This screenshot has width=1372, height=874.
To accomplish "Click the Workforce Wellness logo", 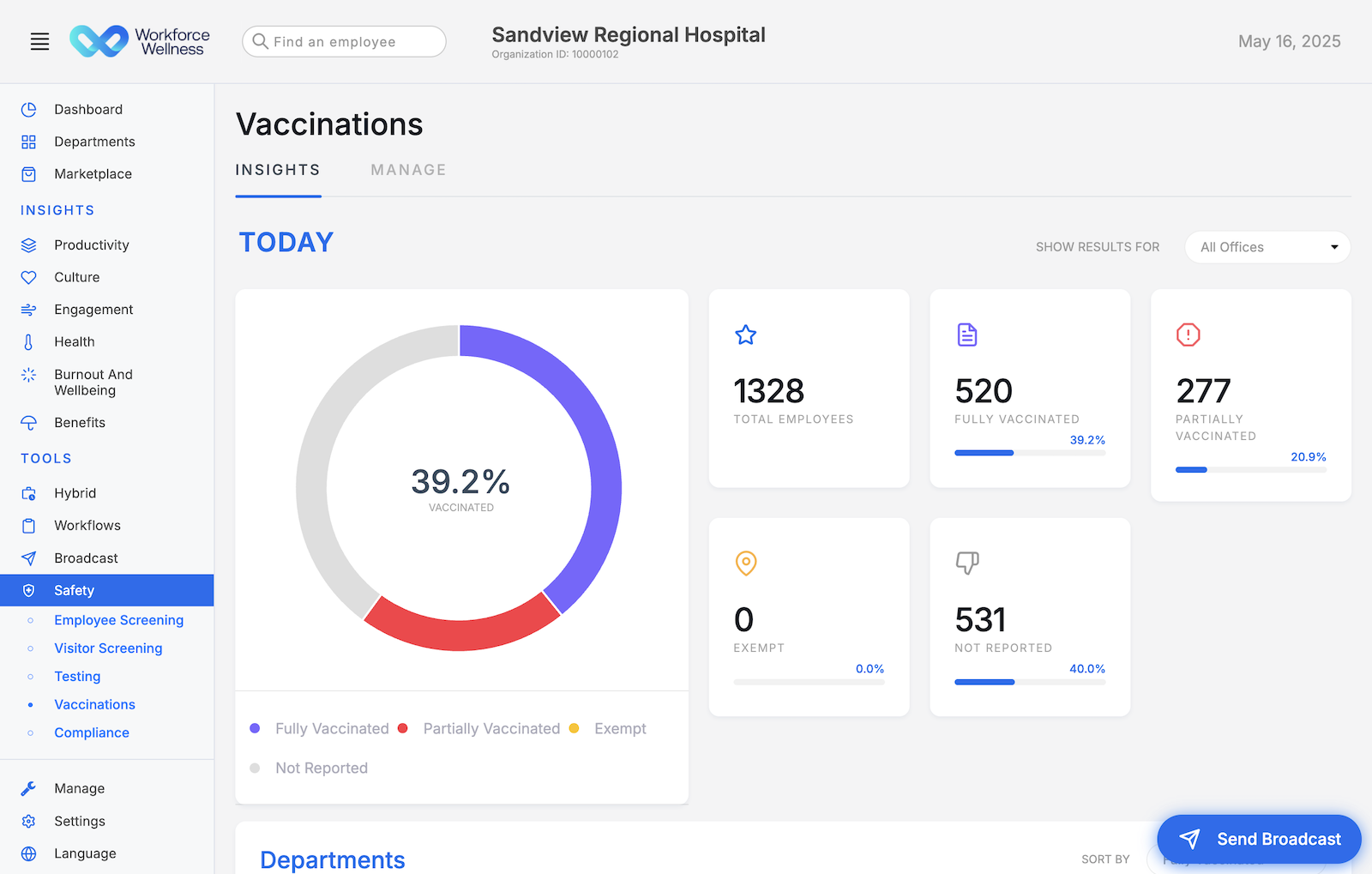I will 140,40.
